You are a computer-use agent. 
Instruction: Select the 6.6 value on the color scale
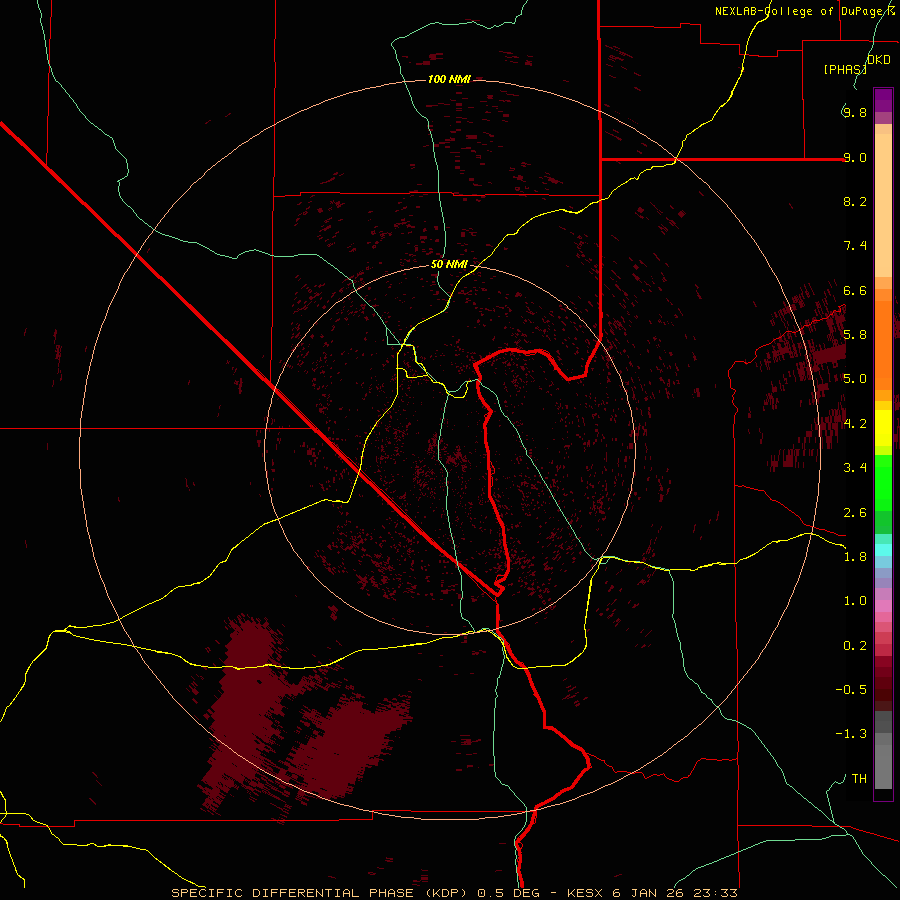pos(855,290)
